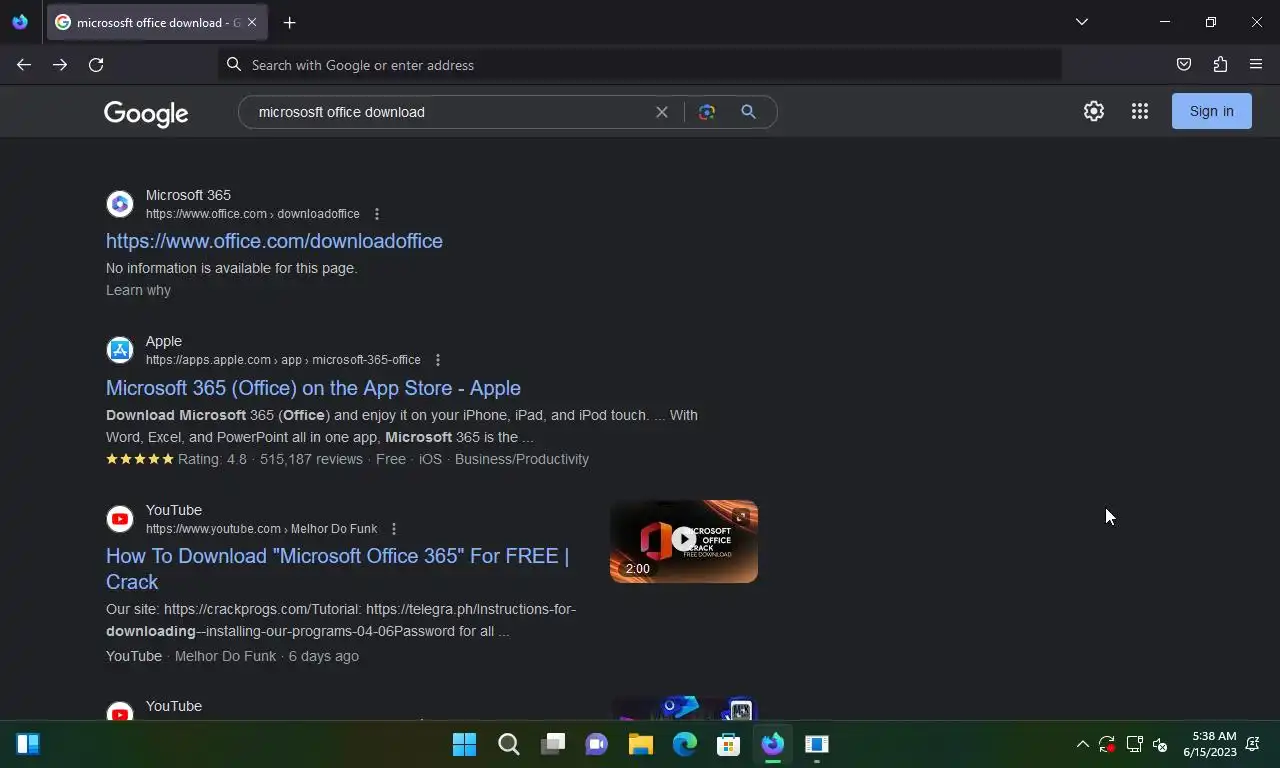
Task: Open the list all tabs dropdown
Action: click(1082, 22)
